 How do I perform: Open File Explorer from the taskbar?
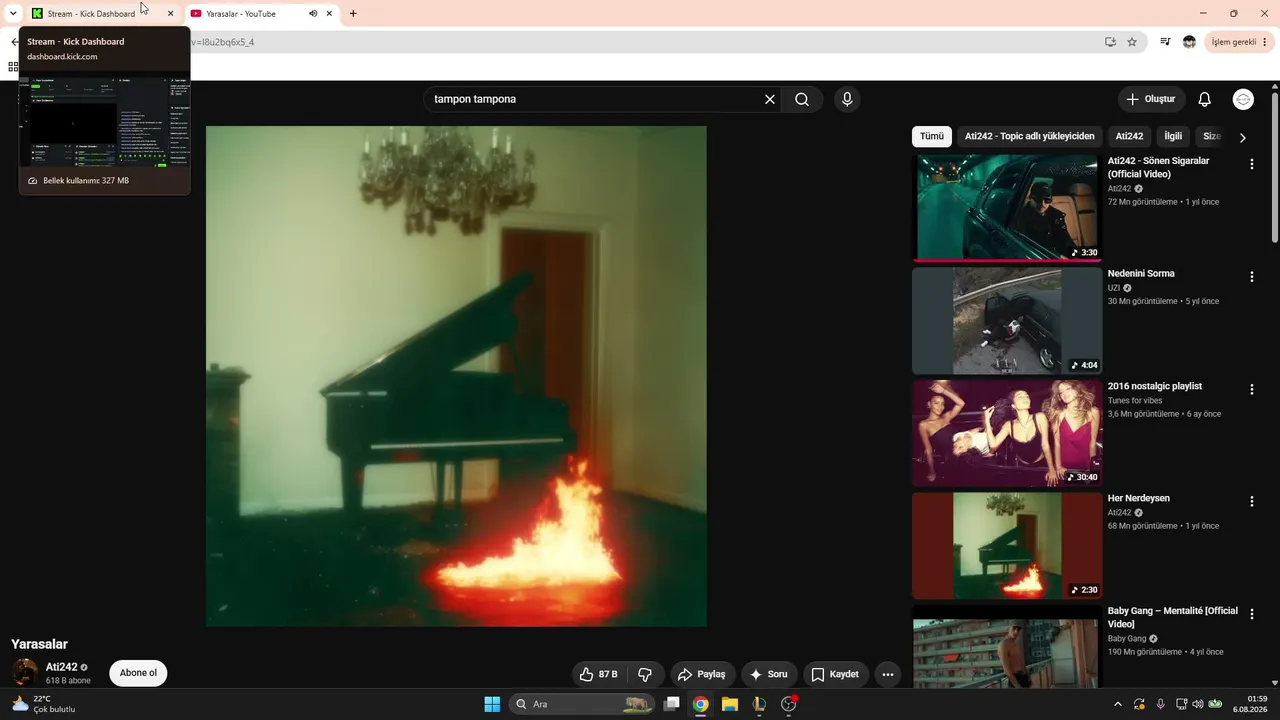click(730, 704)
